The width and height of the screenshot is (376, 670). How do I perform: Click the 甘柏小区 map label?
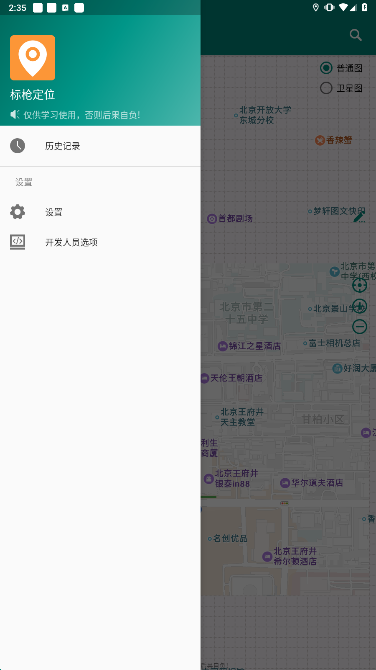pos(323,419)
